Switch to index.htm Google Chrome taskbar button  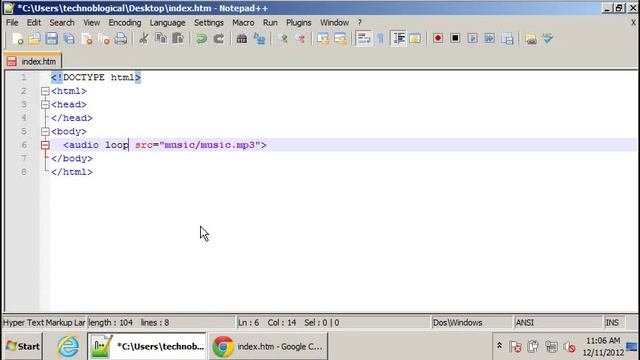pos(269,347)
